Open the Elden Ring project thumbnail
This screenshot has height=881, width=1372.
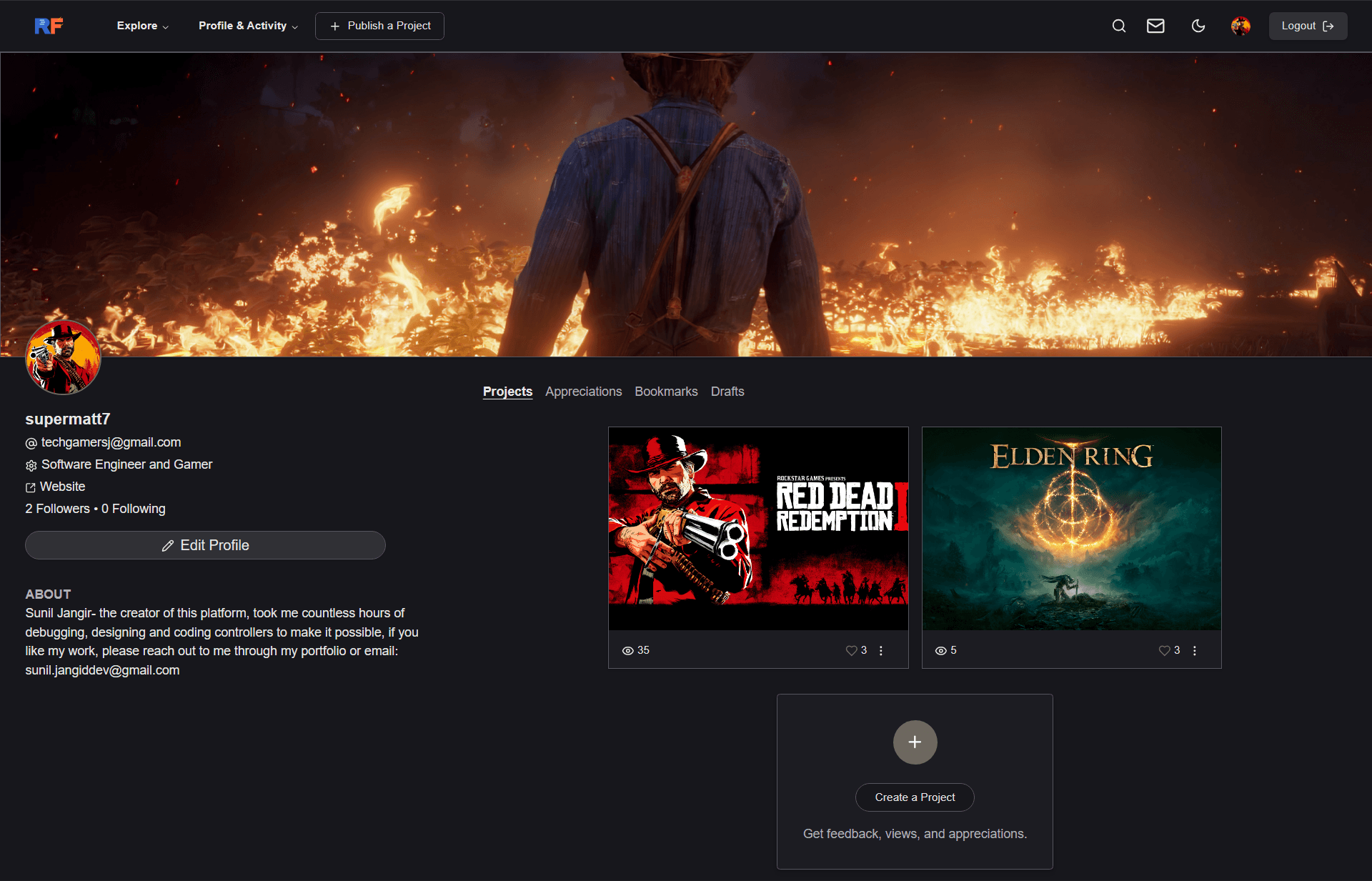1071,529
